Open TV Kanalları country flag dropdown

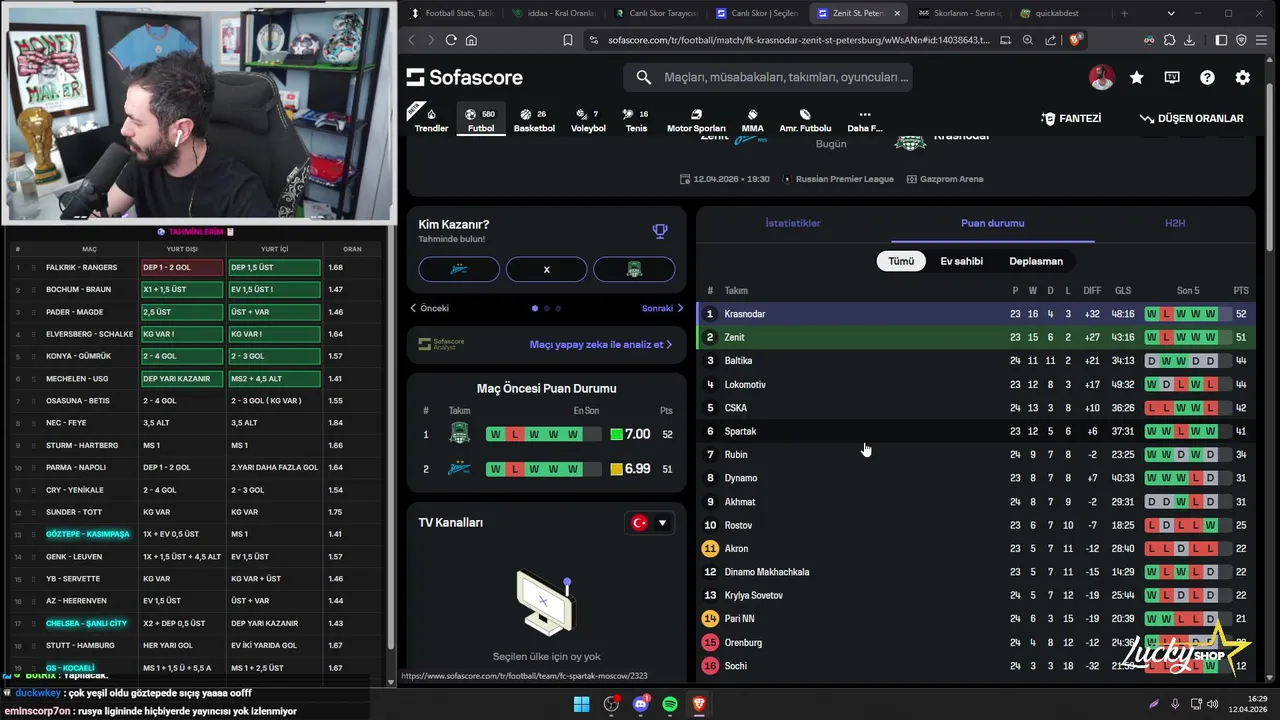[x=649, y=523]
